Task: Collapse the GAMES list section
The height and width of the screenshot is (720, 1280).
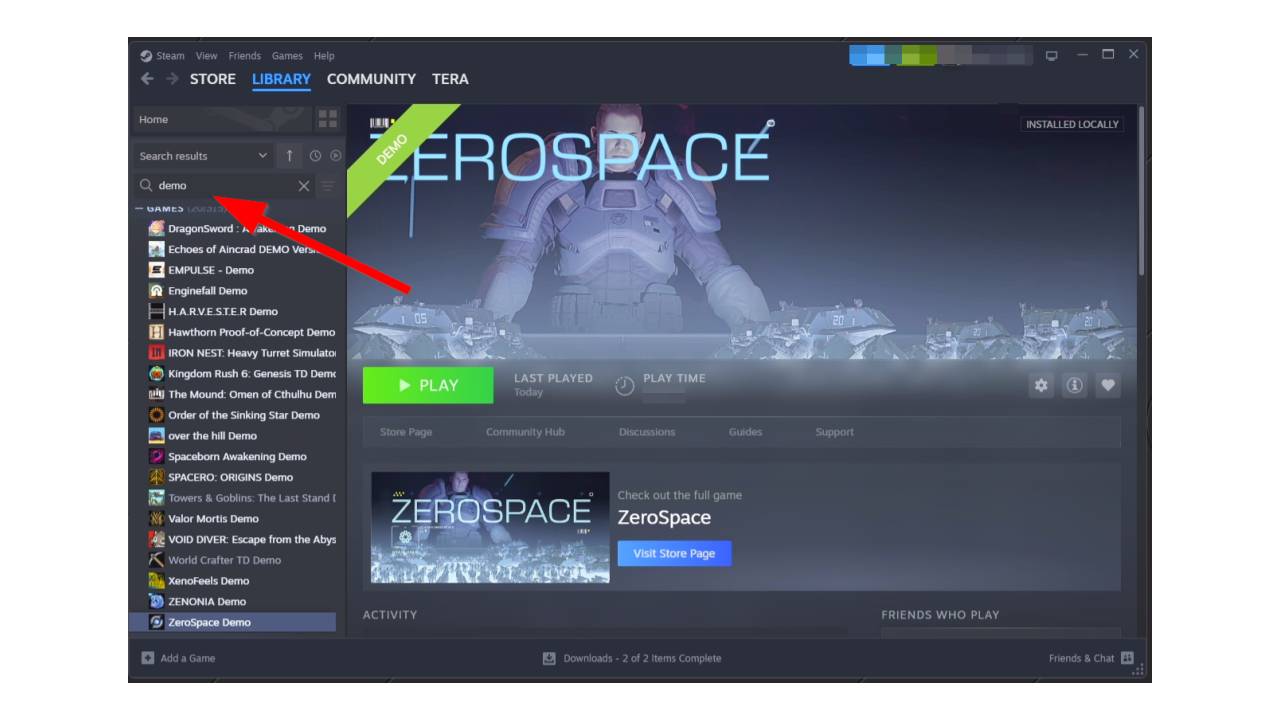Action: (139, 209)
